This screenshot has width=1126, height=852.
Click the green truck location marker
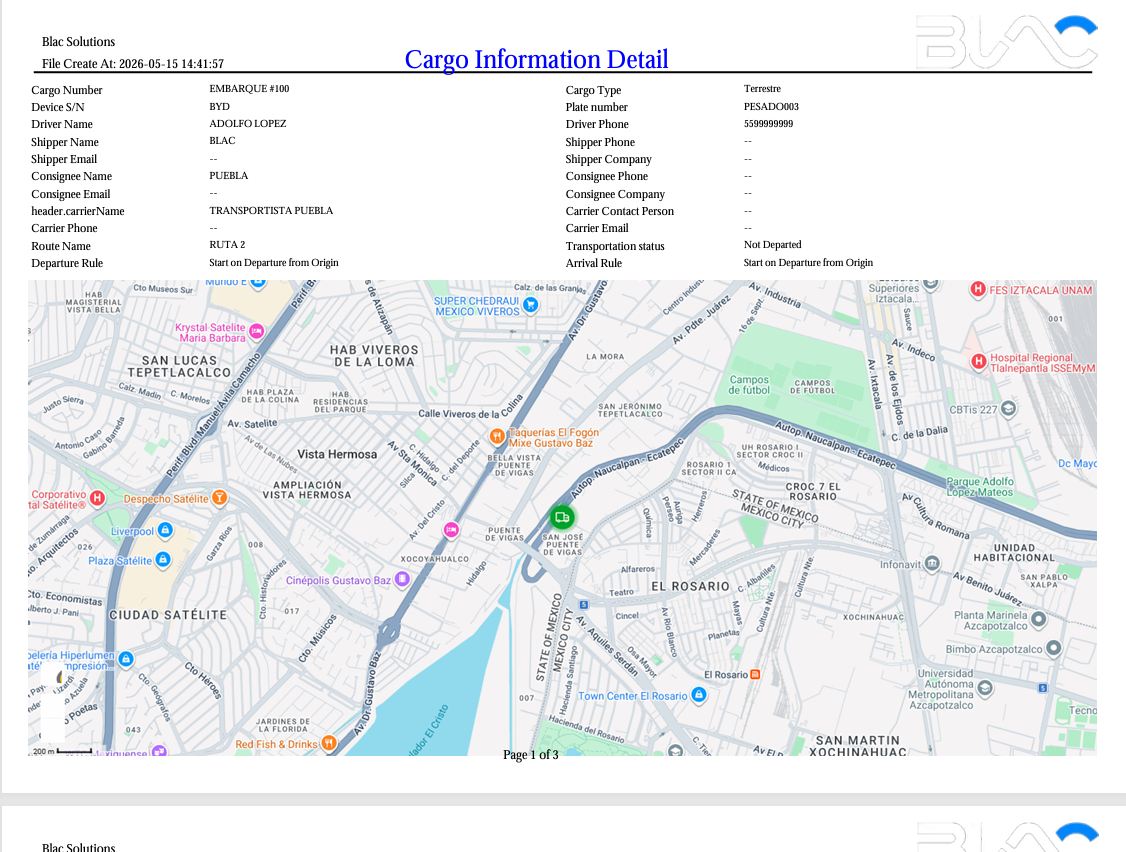tap(562, 517)
